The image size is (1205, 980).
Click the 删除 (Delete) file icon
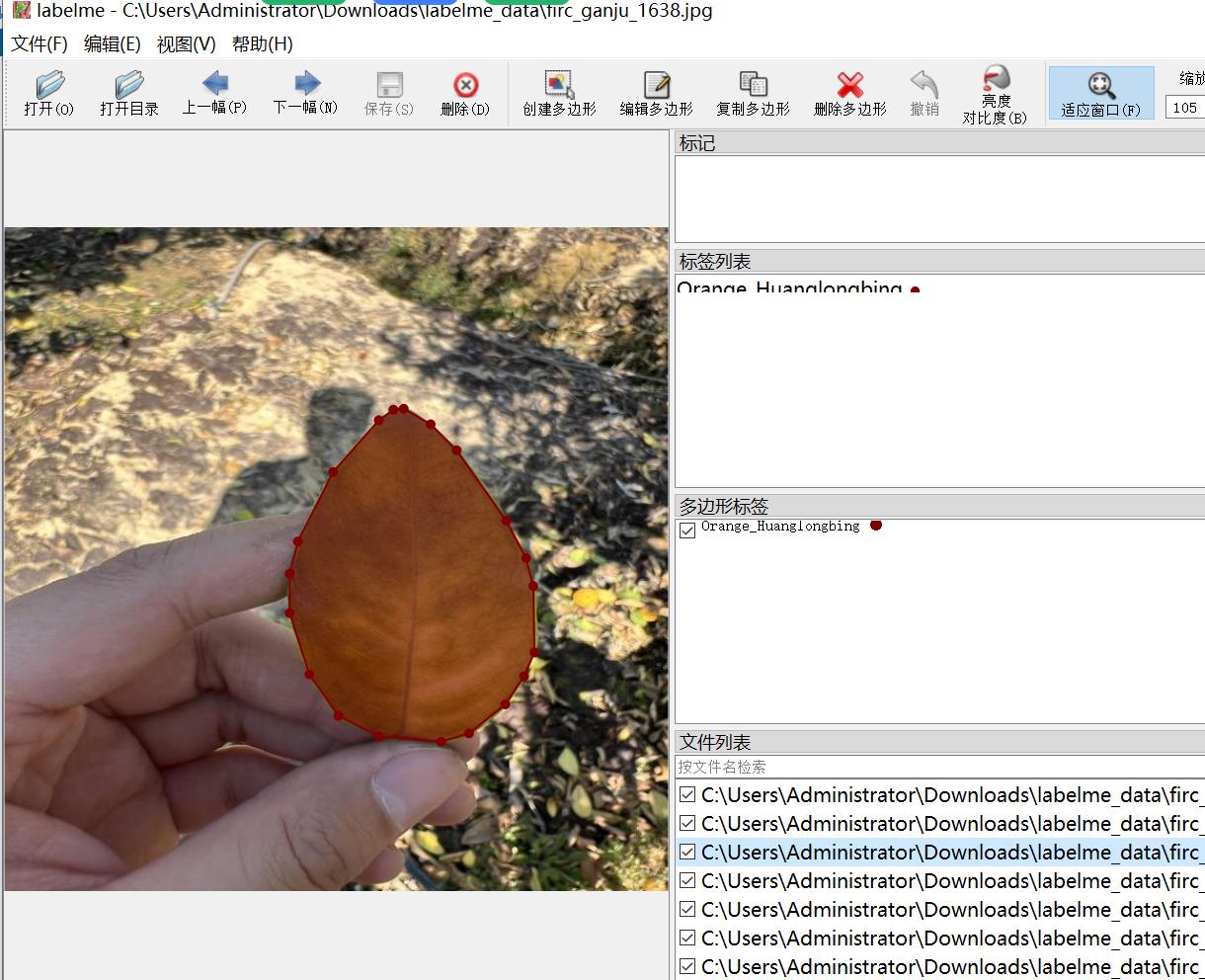464,94
